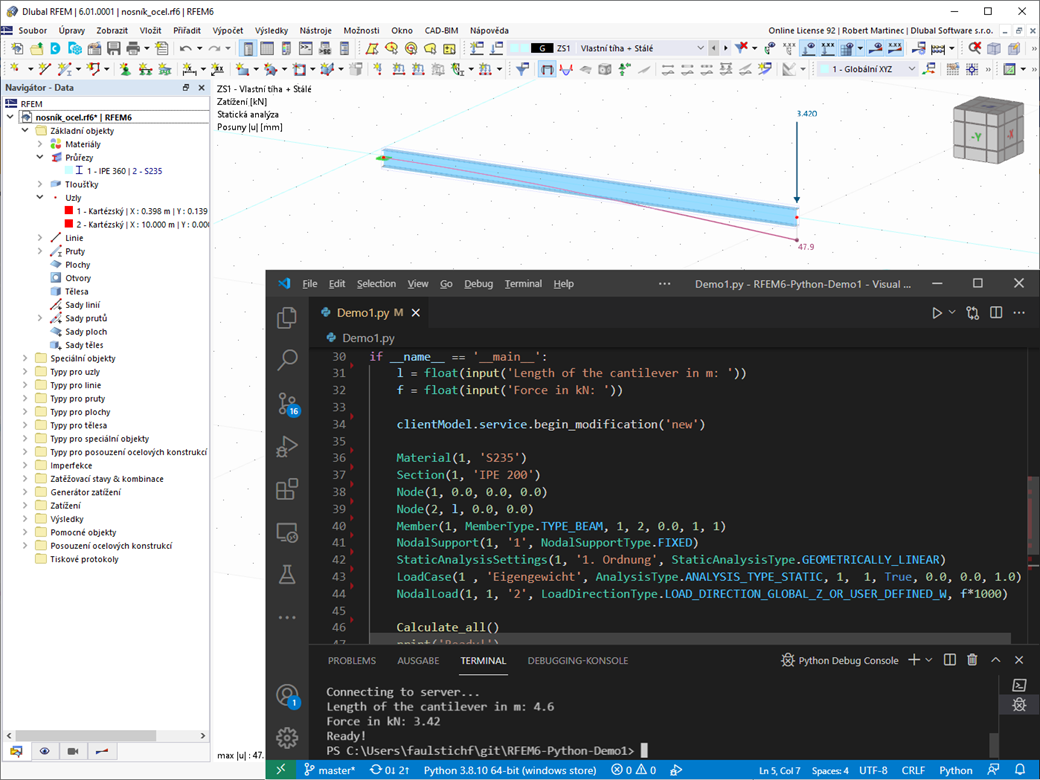Click the Run Python File play button
The width and height of the screenshot is (1040, 780).
click(939, 312)
